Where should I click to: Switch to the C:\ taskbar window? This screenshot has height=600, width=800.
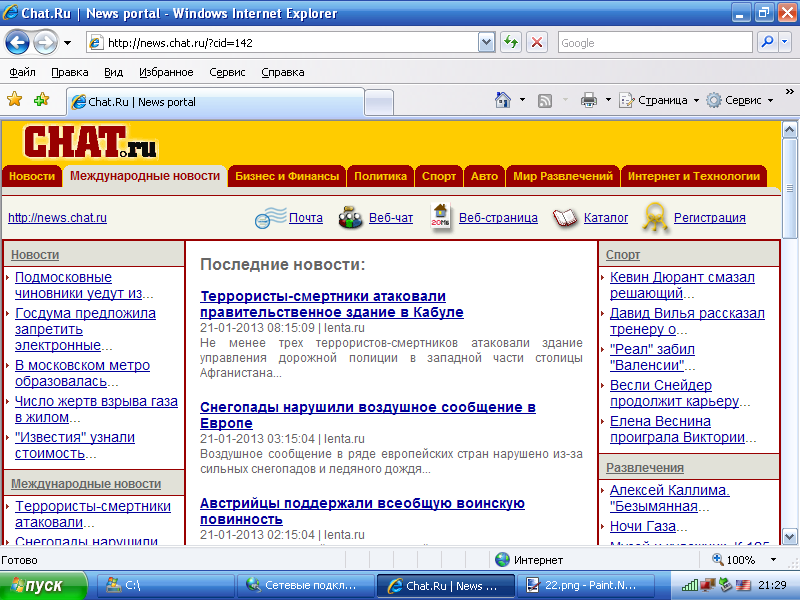click(x=165, y=585)
